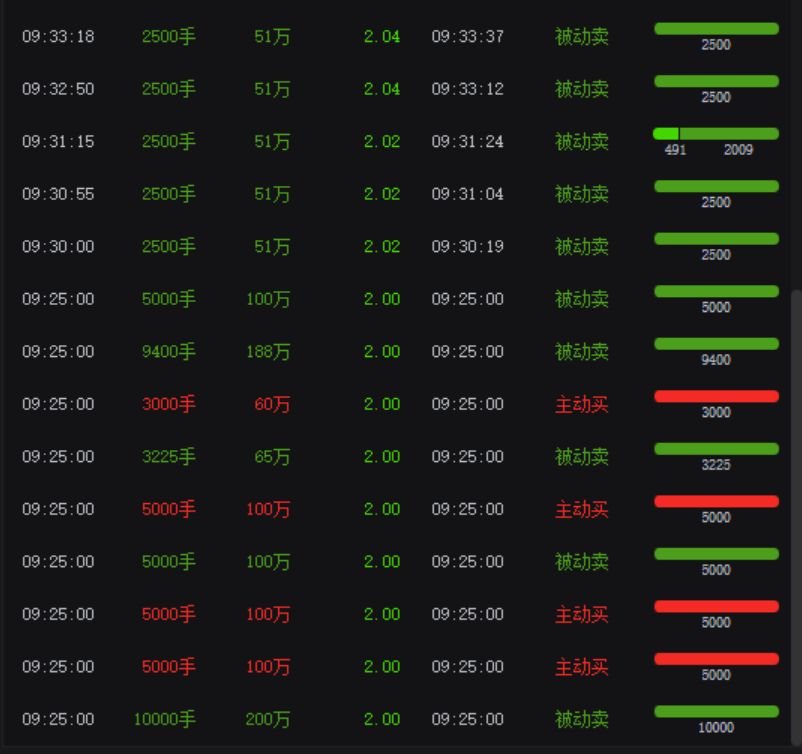Click the 09:30:19 trade timestamp

(x=467, y=247)
